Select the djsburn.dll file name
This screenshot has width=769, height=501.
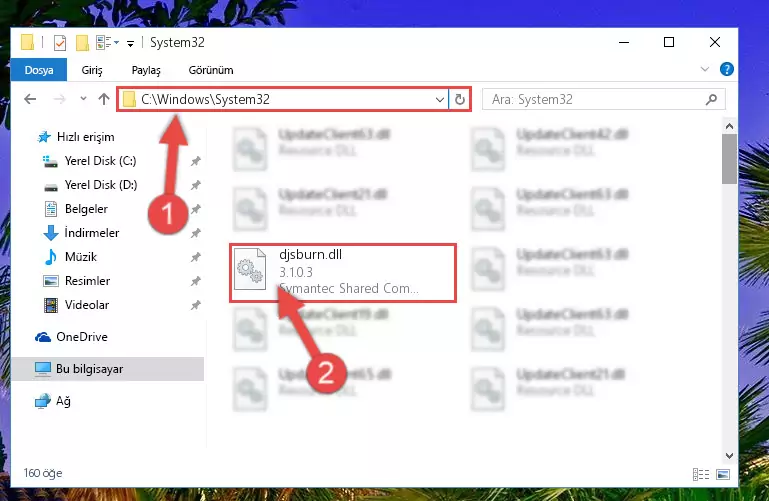(x=310, y=254)
